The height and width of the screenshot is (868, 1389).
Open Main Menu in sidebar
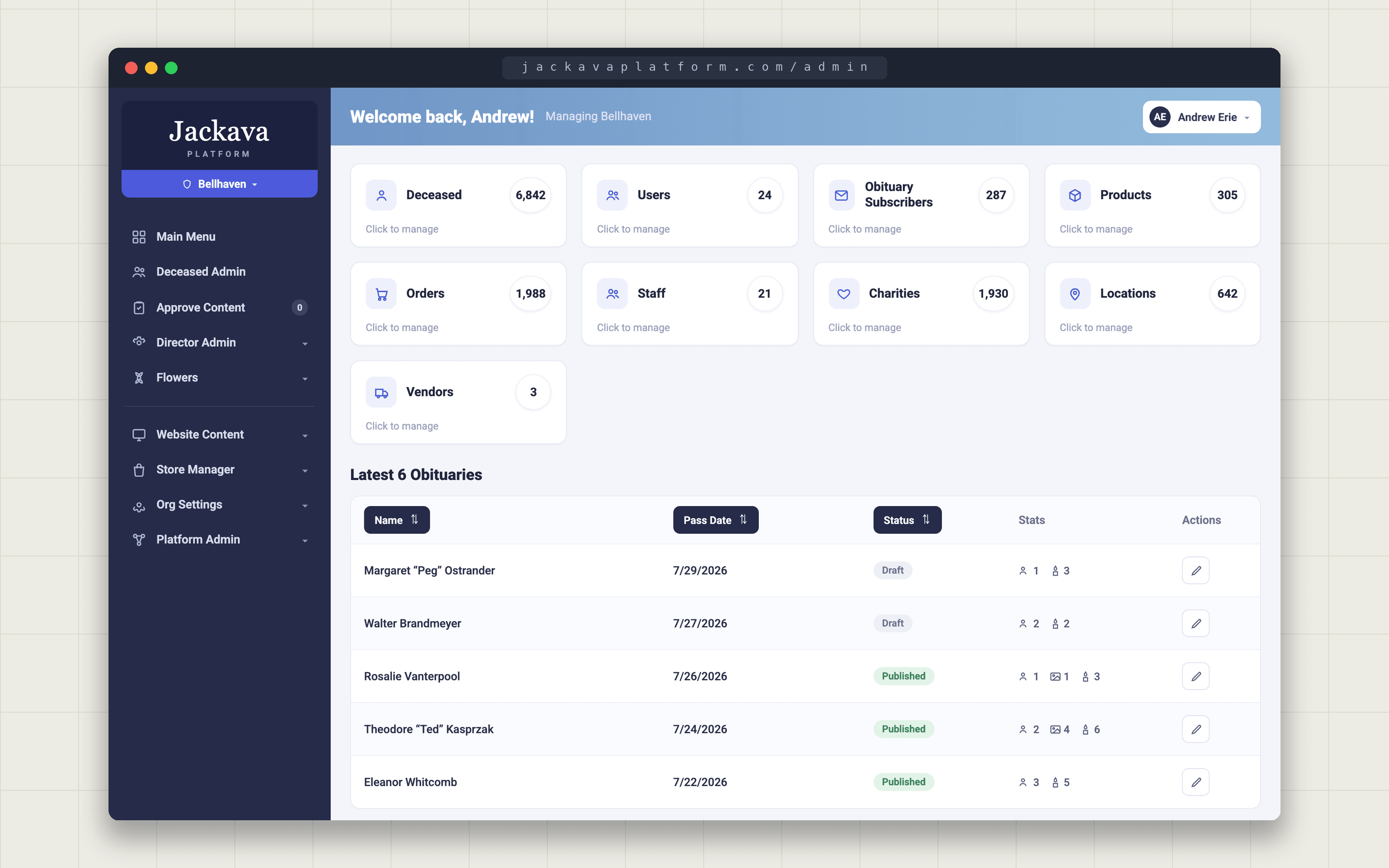tap(219, 237)
